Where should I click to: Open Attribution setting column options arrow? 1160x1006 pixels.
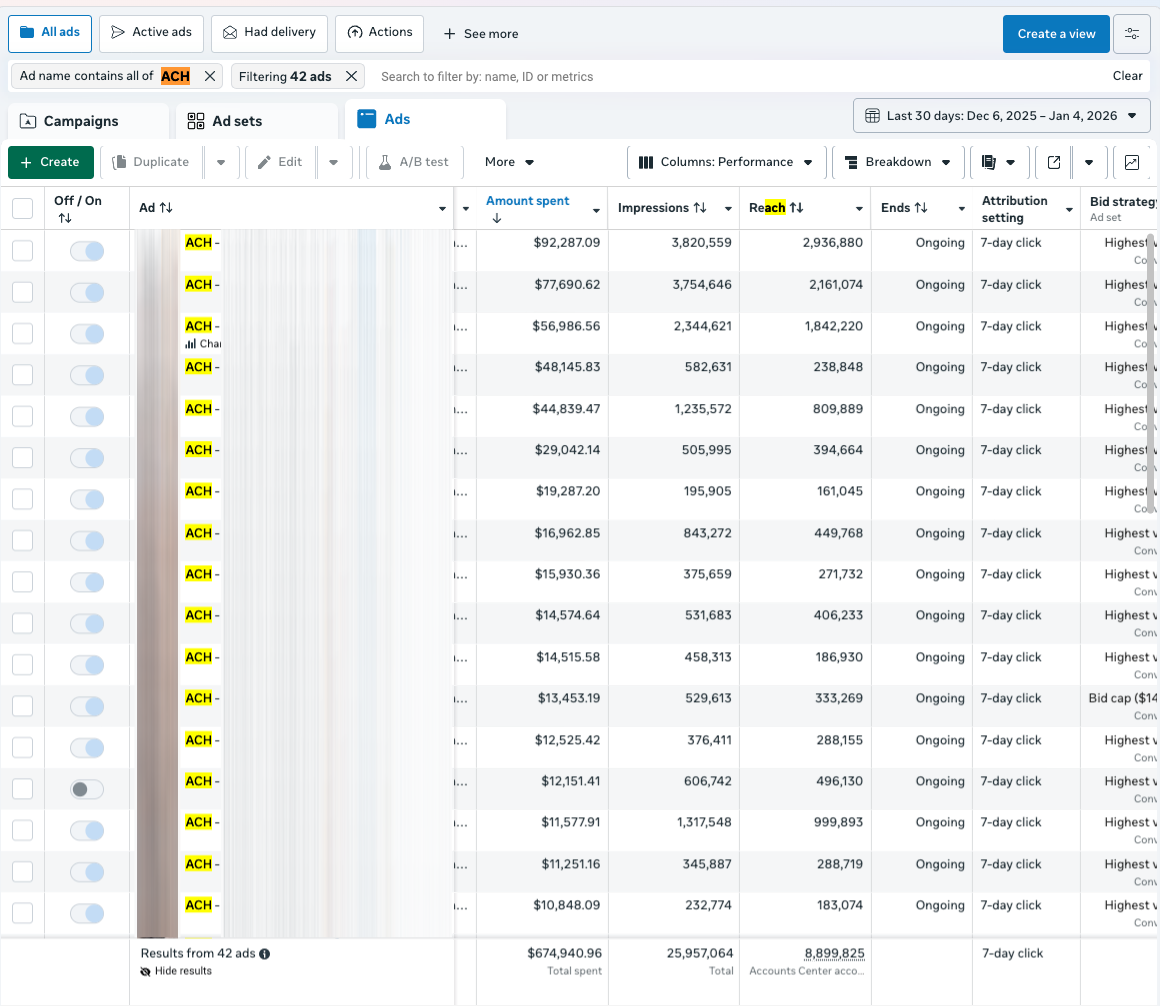[1069, 210]
